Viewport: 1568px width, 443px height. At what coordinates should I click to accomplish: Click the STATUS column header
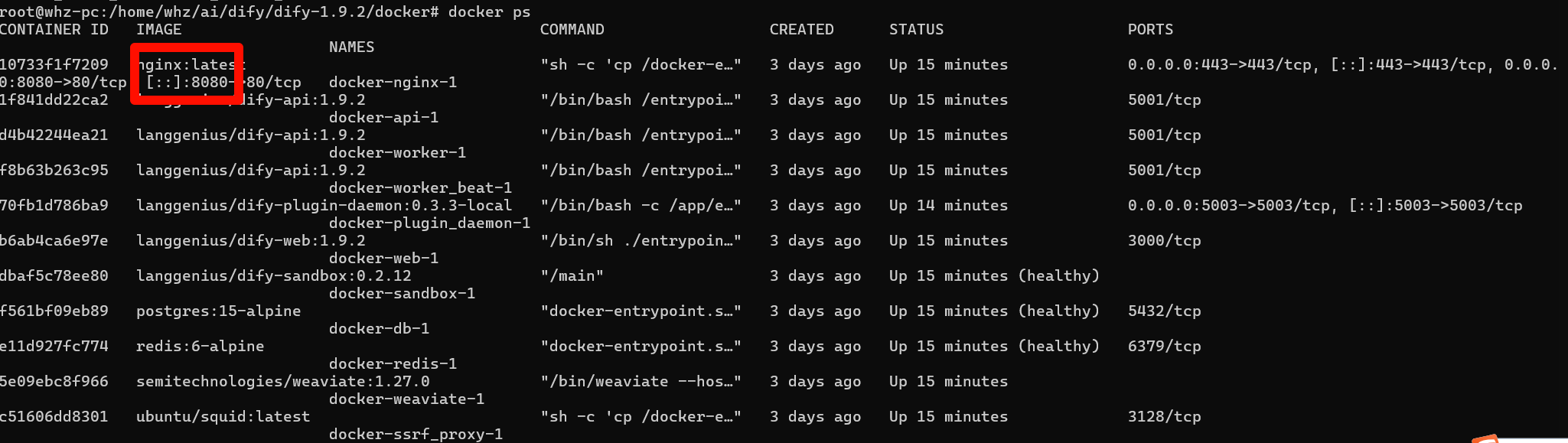(916, 30)
